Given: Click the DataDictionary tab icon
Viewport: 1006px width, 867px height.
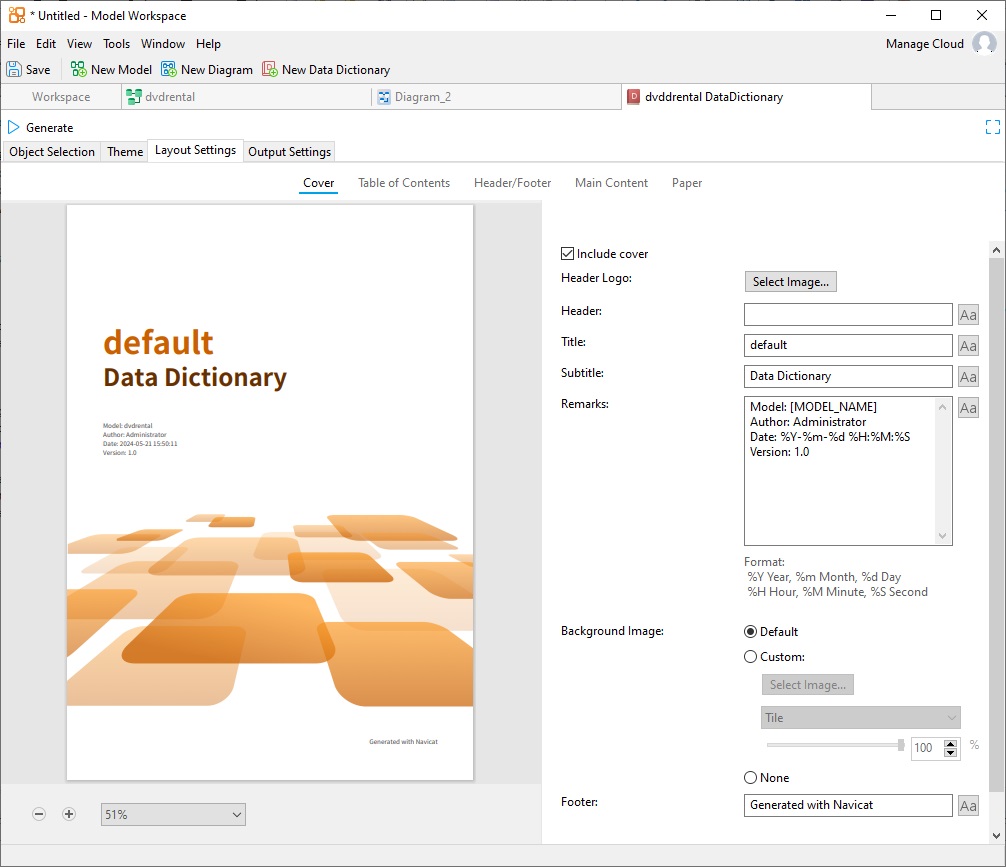Looking at the screenshot, I should point(633,96).
